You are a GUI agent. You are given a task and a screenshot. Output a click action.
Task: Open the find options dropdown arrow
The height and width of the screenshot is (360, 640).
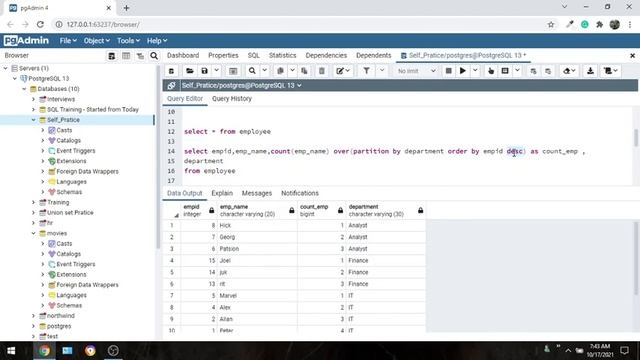(x=264, y=71)
